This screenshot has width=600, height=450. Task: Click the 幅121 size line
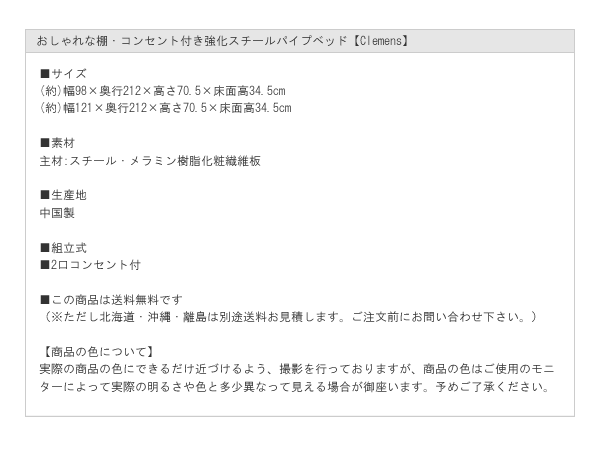(x=166, y=108)
